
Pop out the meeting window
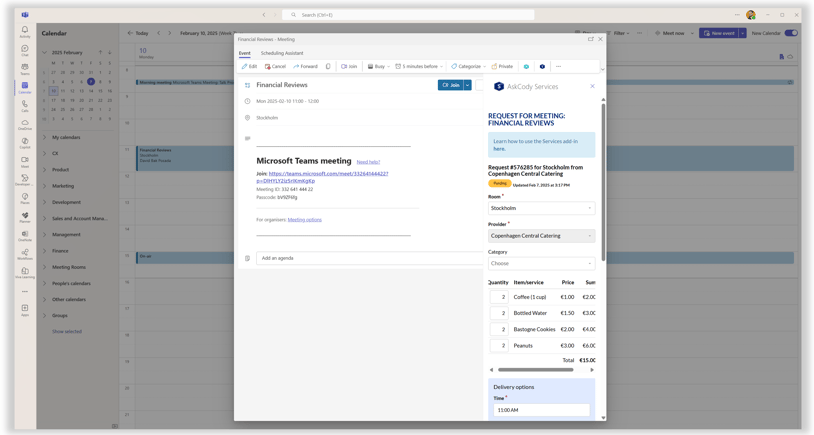pyautogui.click(x=591, y=39)
